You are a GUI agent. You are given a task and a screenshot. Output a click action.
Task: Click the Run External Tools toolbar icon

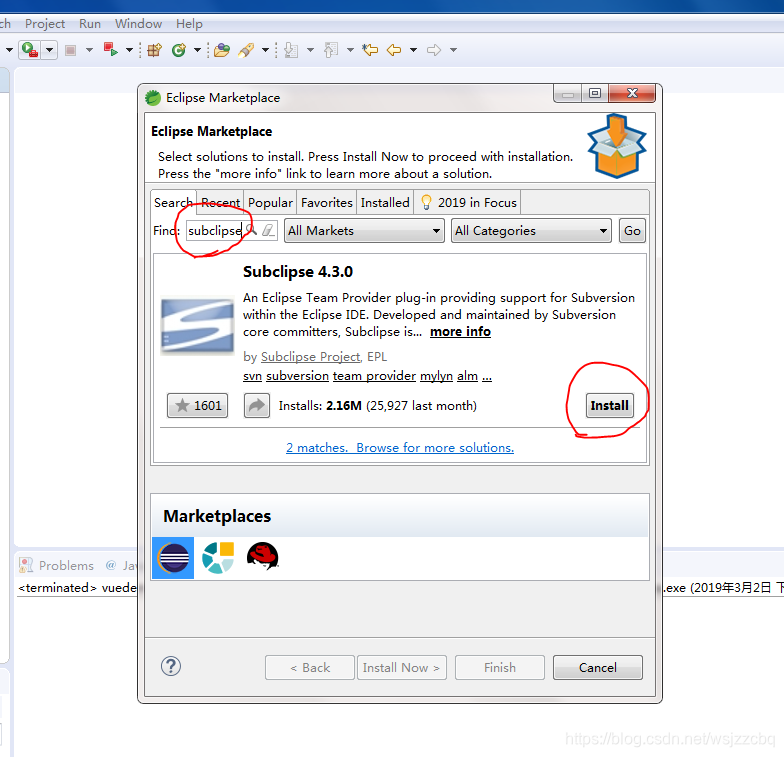pos(30,50)
